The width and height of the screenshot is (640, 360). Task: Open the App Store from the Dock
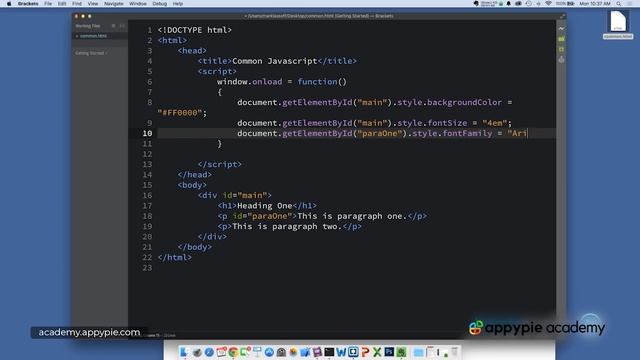click(269, 352)
